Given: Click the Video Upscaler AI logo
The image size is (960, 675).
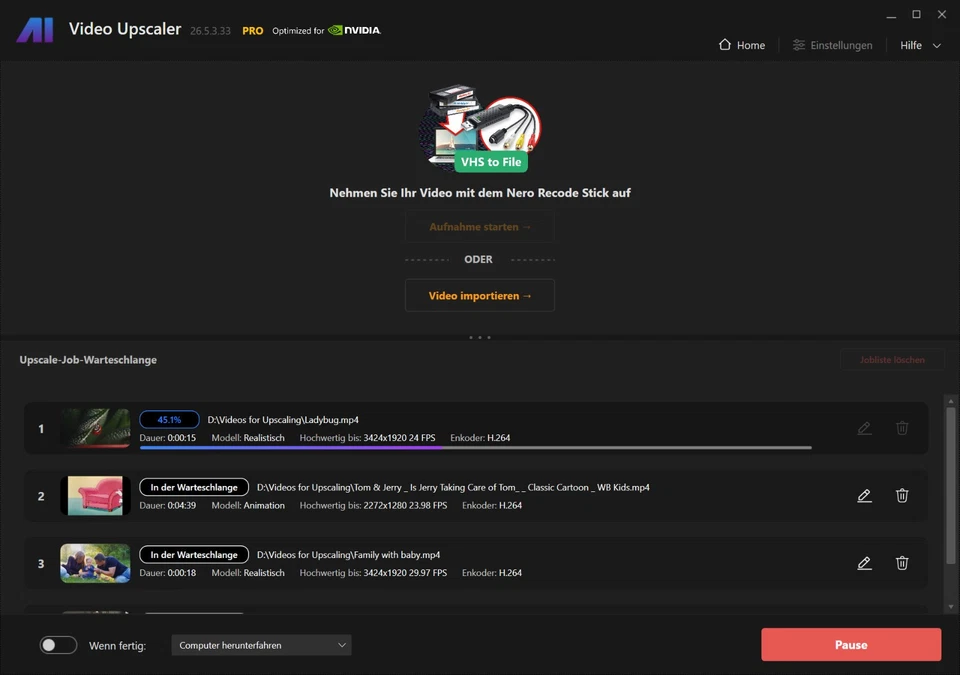Looking at the screenshot, I should point(35,29).
